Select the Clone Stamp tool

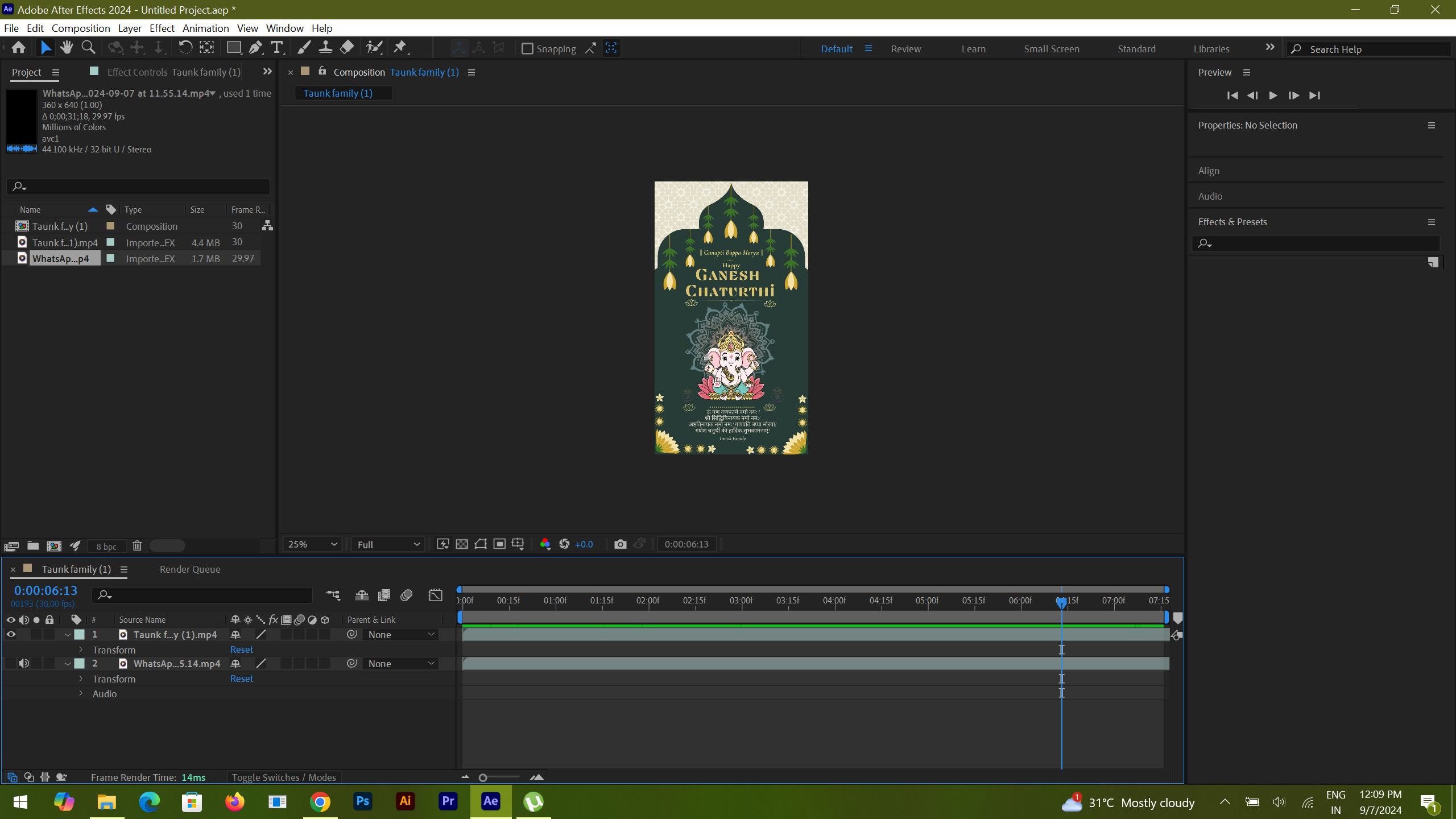point(325,48)
